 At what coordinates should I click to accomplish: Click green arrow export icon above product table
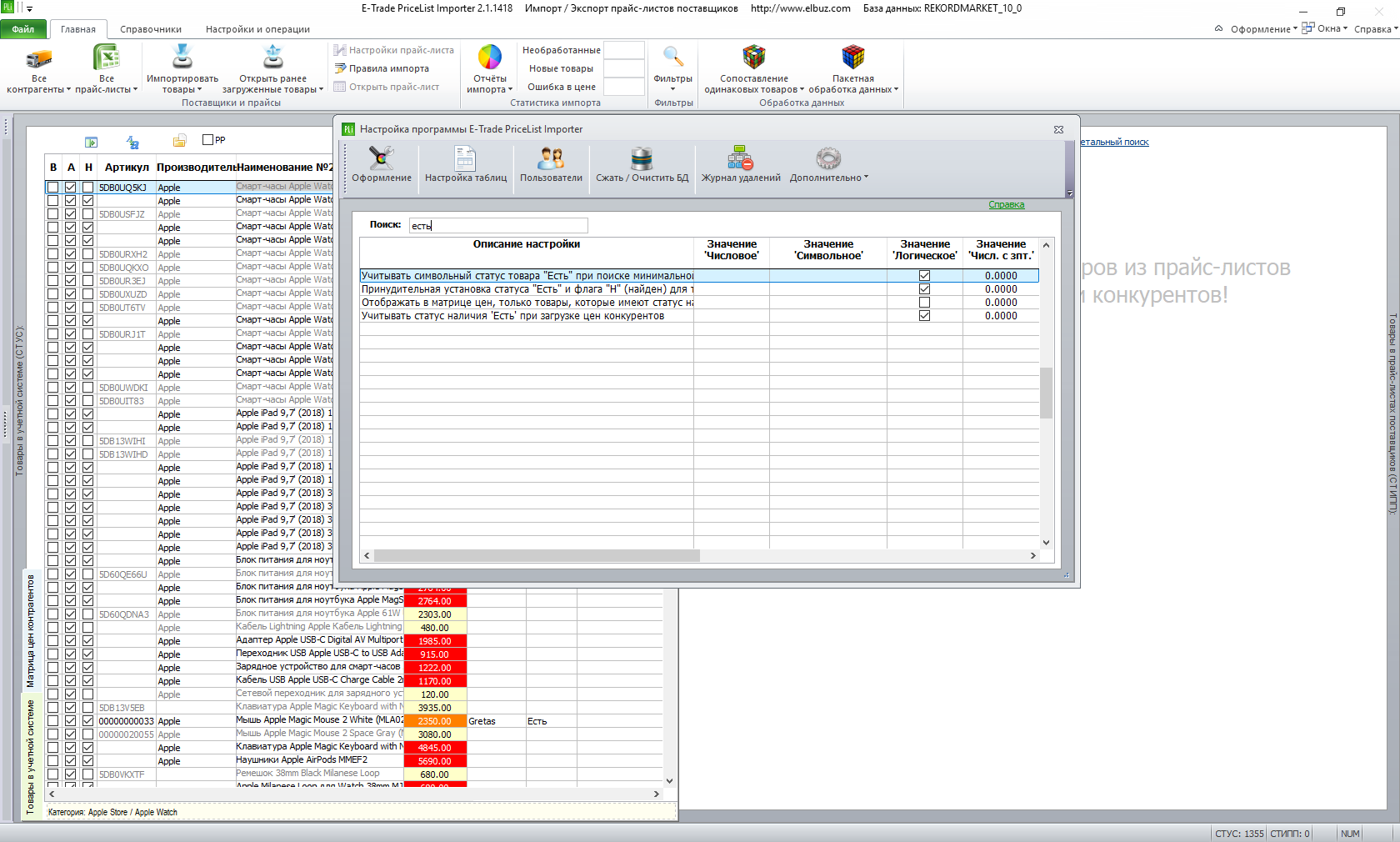tap(92, 143)
